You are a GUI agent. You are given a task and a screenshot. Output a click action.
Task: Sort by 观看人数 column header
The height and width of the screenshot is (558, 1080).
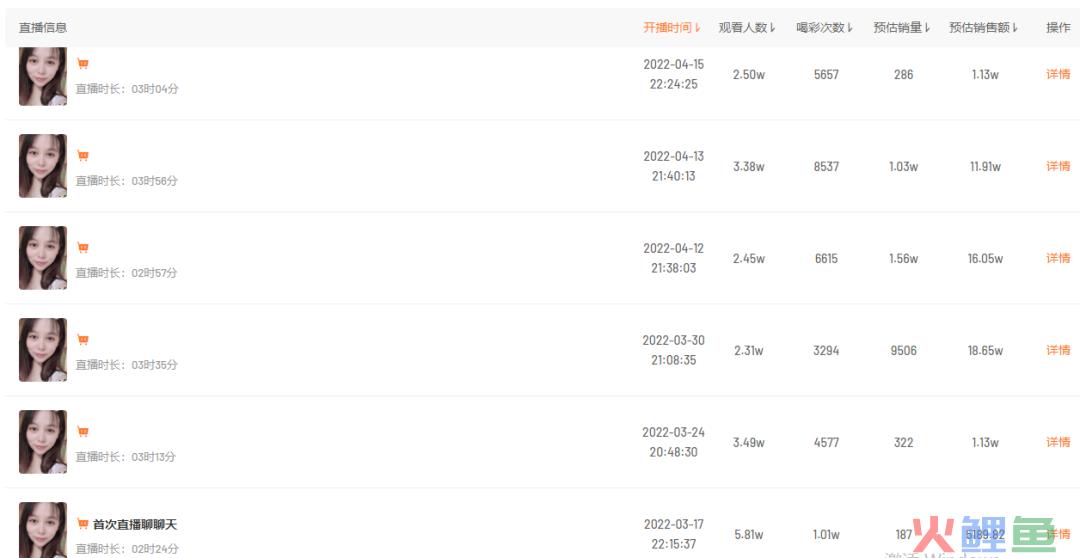coord(747,28)
